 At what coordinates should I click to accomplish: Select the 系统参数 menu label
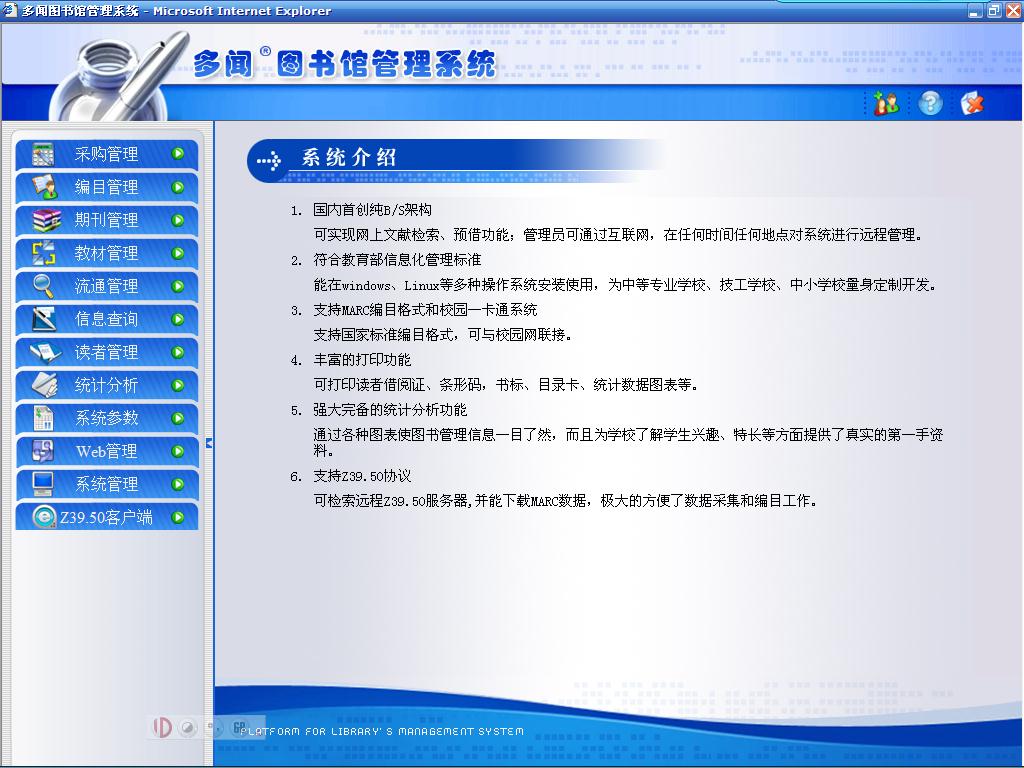pyautogui.click(x=106, y=418)
